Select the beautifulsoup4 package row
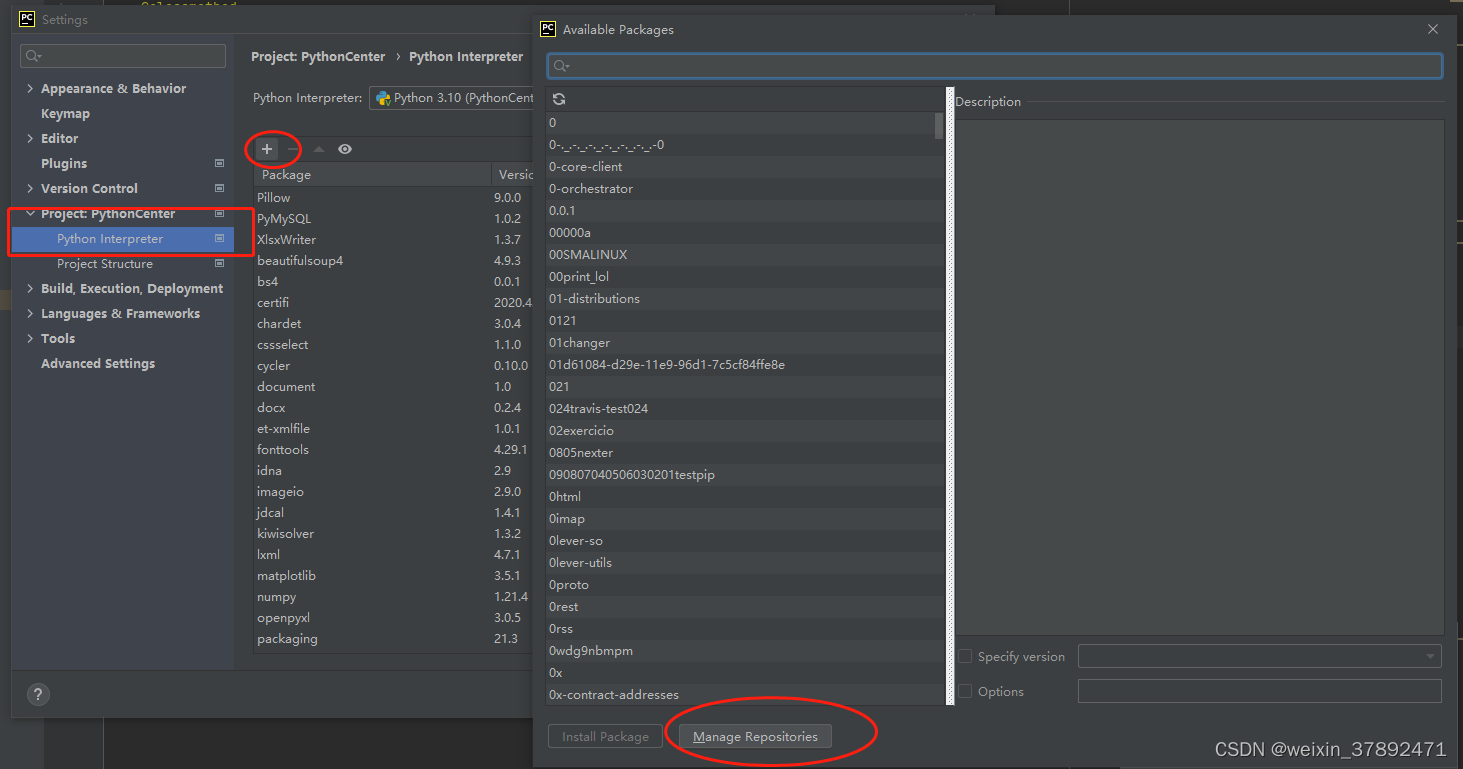Image resolution: width=1463 pixels, height=769 pixels. (x=394, y=261)
